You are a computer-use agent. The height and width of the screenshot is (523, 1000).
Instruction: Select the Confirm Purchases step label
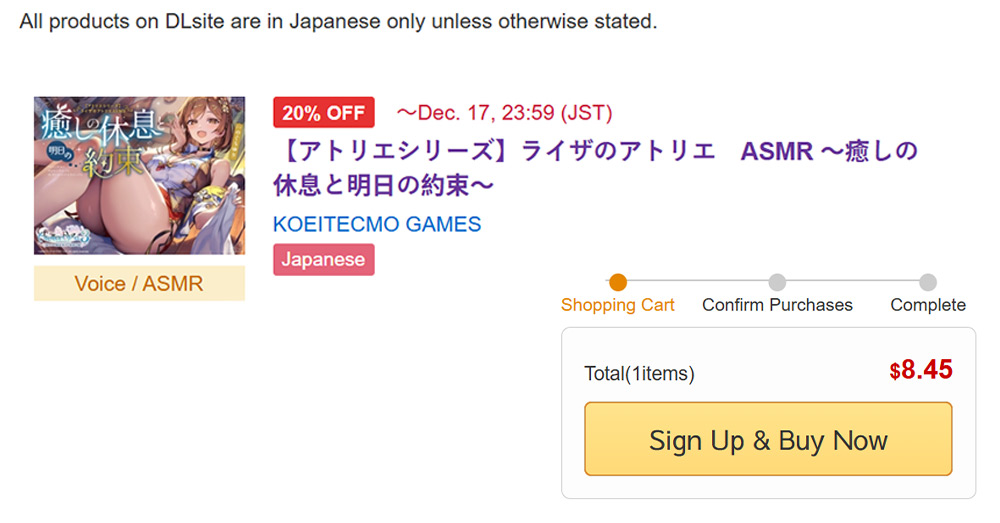point(777,305)
